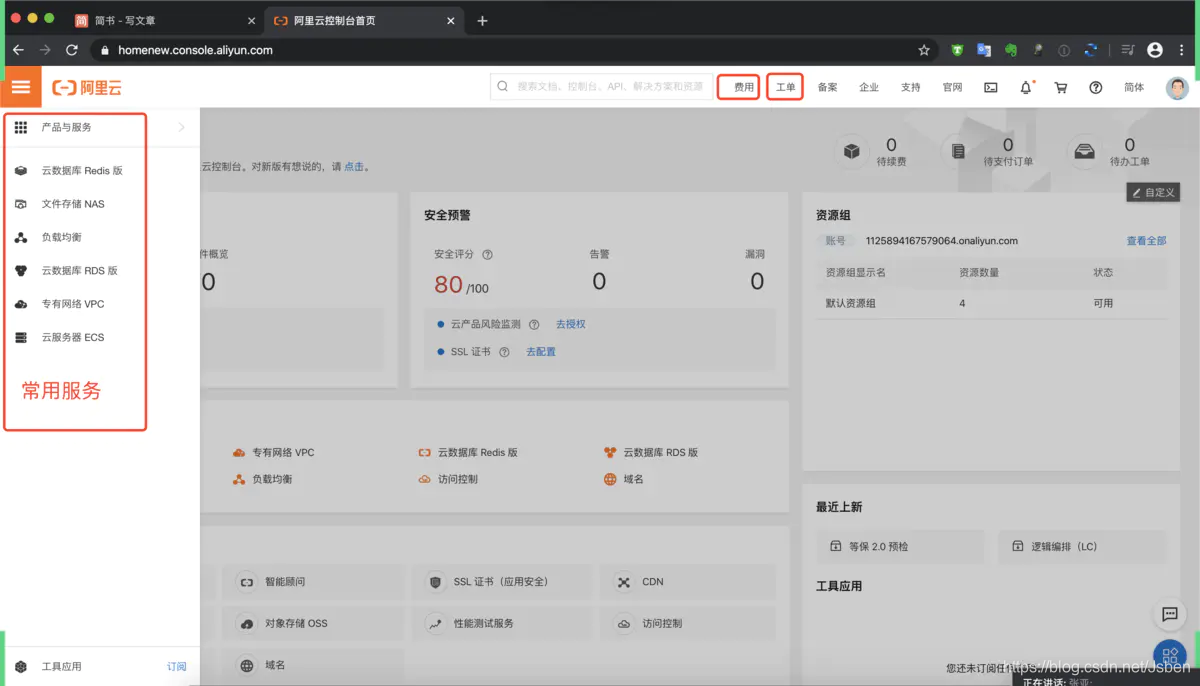Click the SSL 证书（应用安全）product card
The width and height of the screenshot is (1200, 686).
(x=503, y=582)
